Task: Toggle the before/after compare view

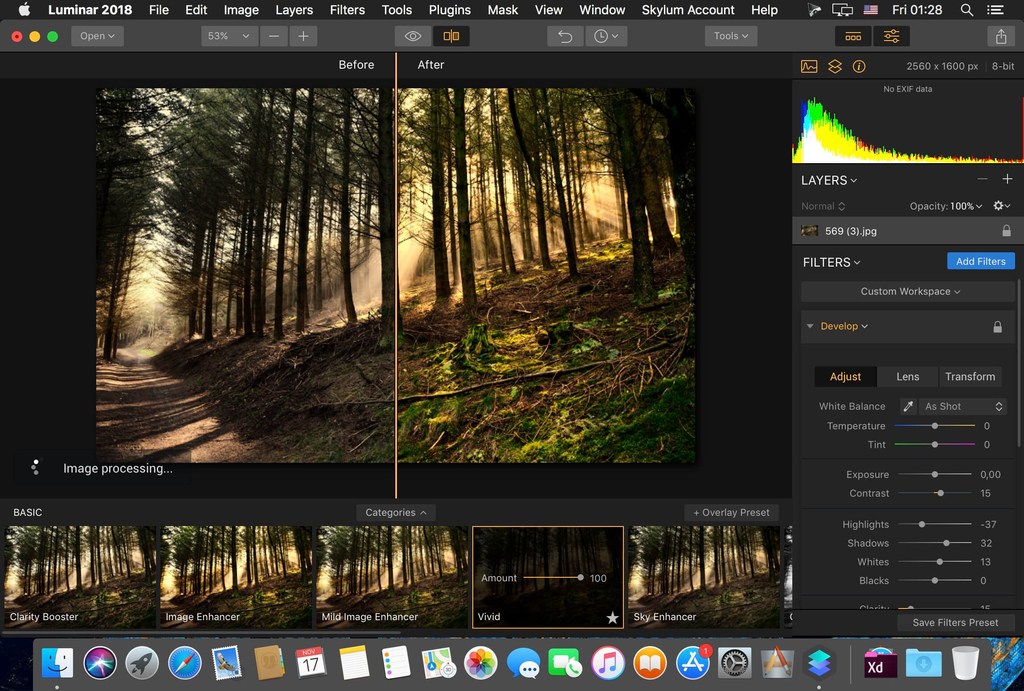Action: [451, 36]
